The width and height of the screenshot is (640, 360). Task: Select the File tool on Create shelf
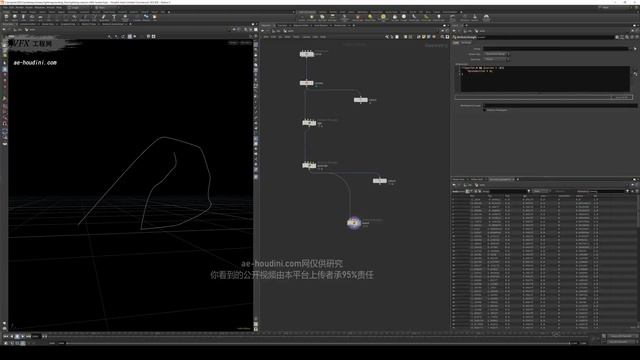(155, 17)
